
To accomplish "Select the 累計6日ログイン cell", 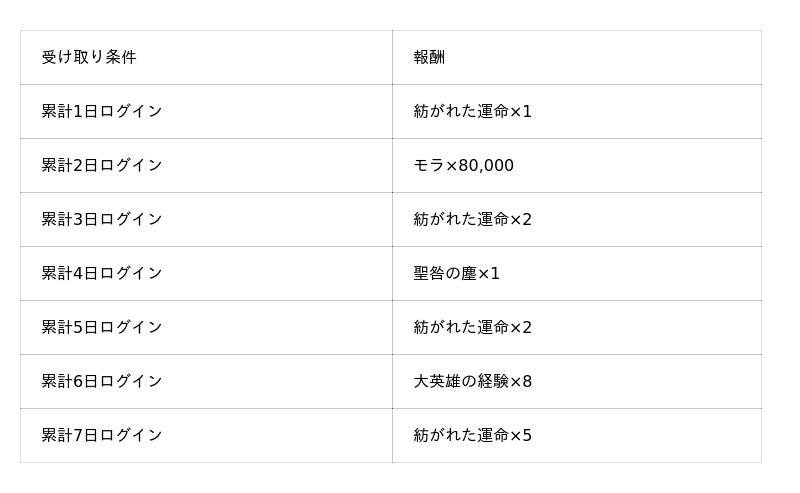I will (x=102, y=381).
